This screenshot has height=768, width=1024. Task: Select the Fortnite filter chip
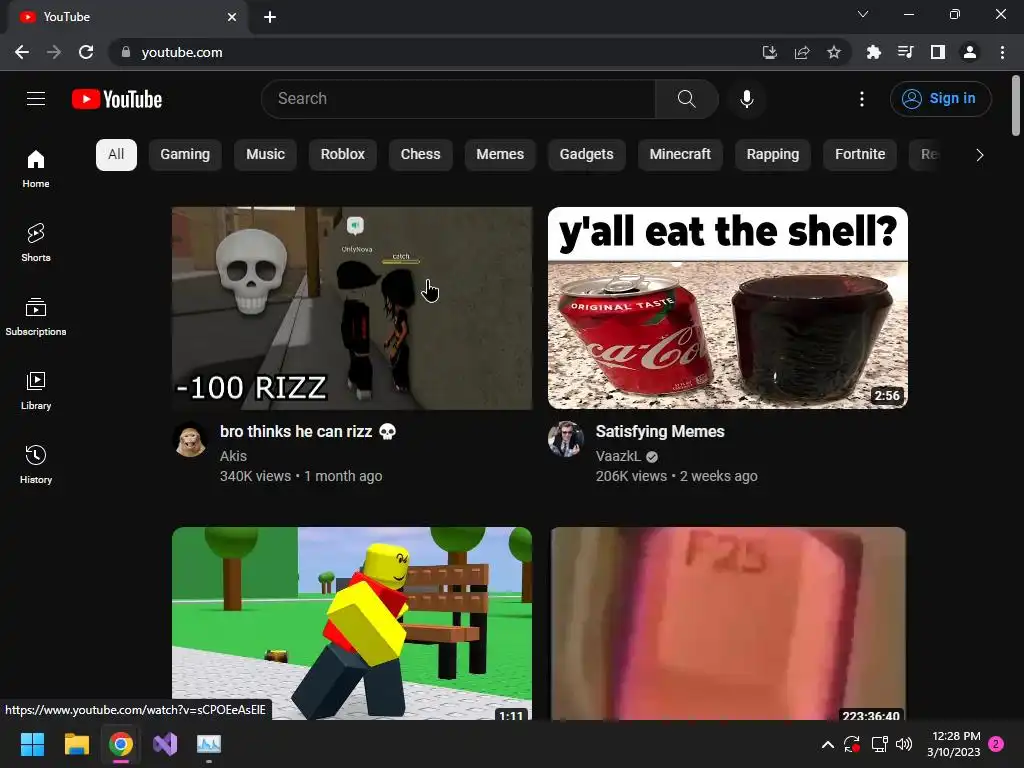[x=859, y=155]
